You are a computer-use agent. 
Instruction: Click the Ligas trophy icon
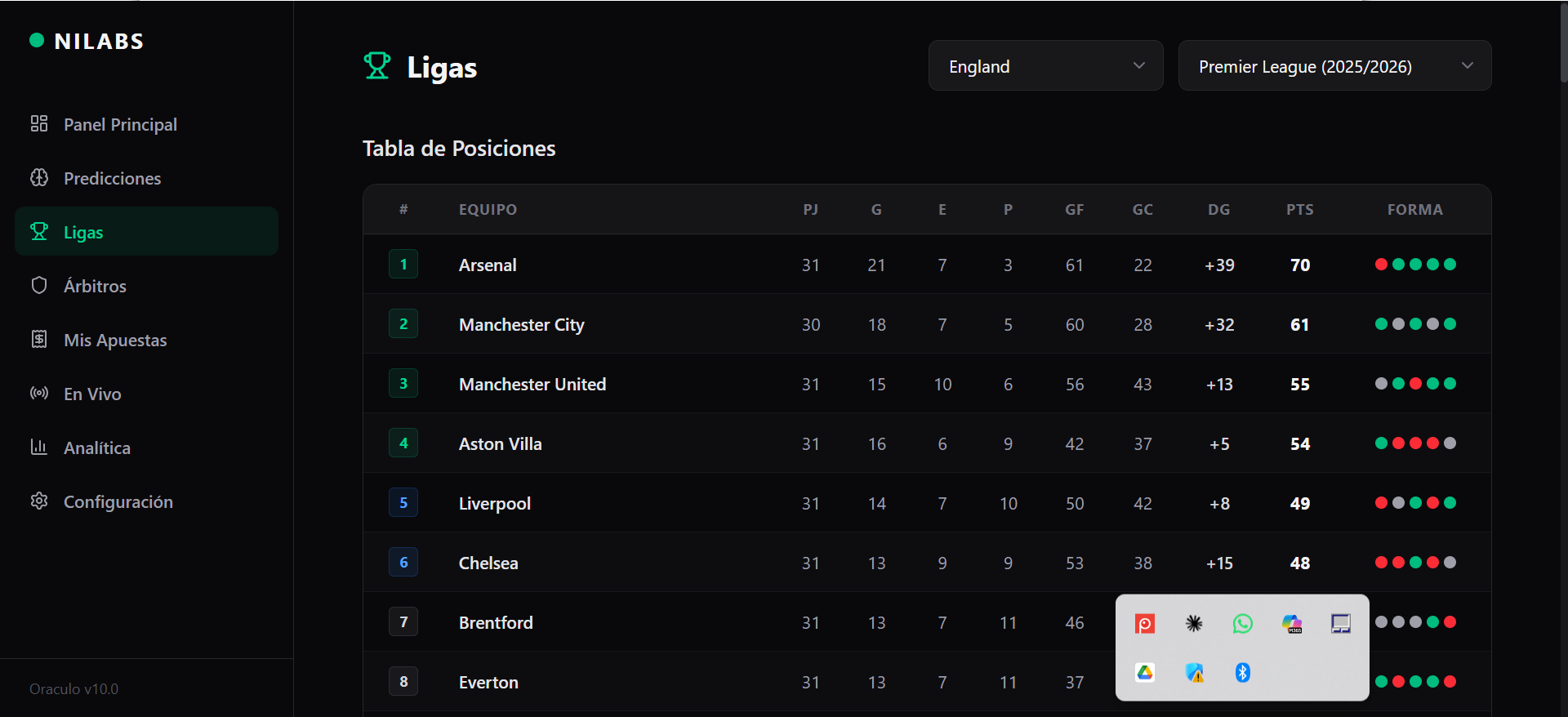pyautogui.click(x=39, y=231)
